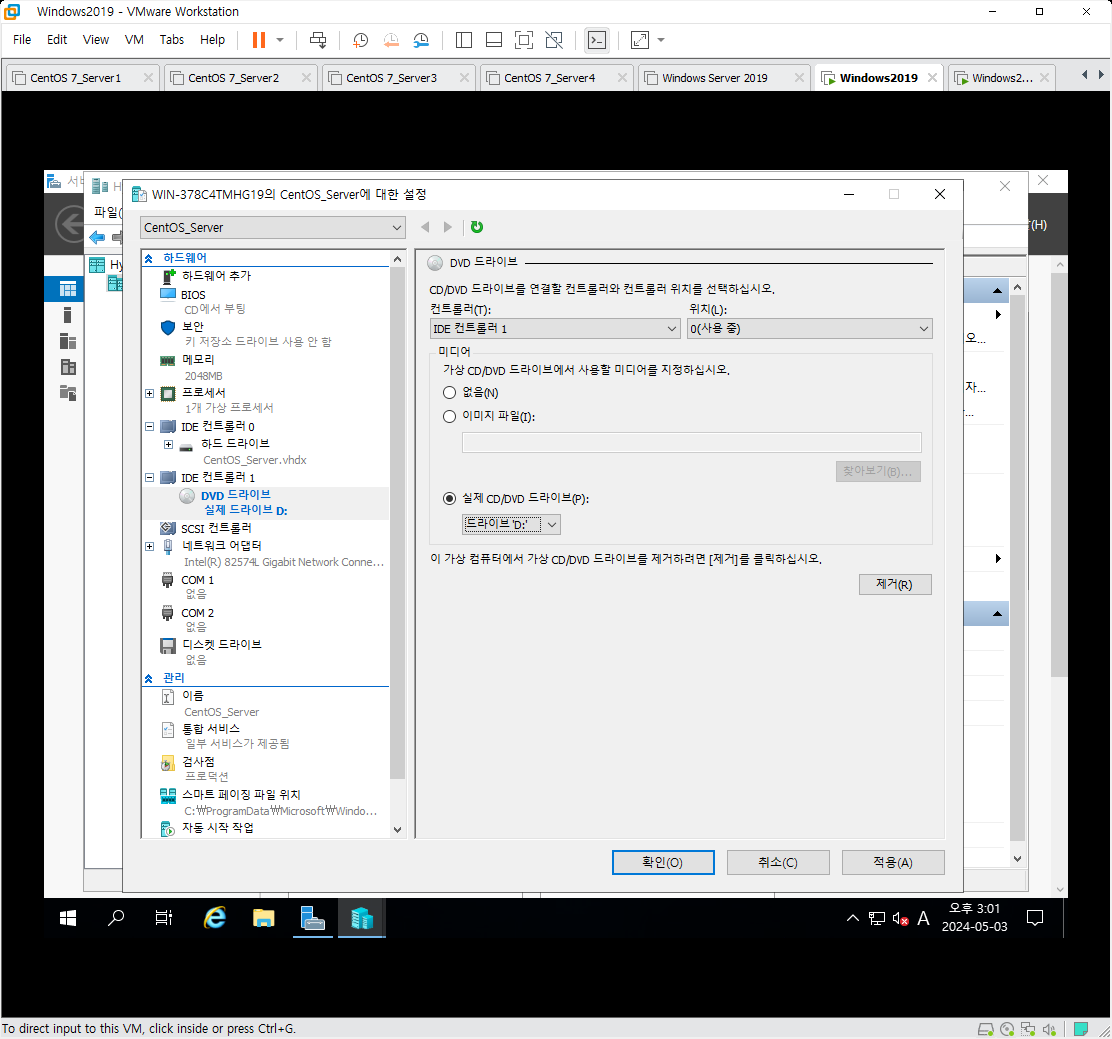Select the 이름 (Name) management item
Screen dimensions: 1112x1039
click(192, 696)
